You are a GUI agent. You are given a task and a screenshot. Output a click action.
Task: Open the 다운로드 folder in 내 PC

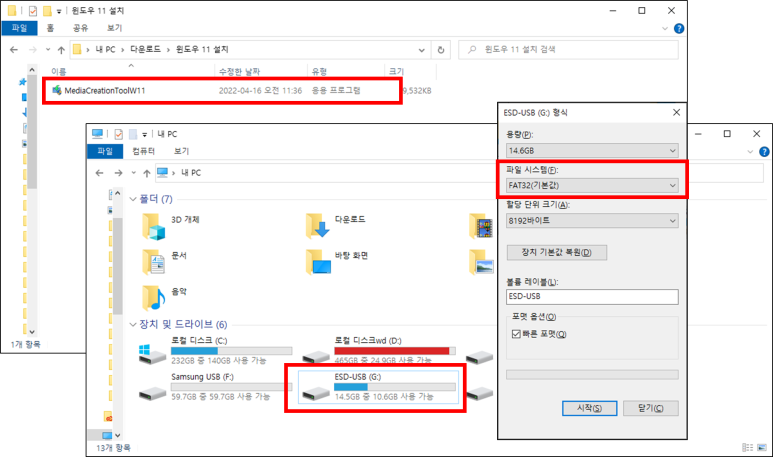click(x=317, y=226)
